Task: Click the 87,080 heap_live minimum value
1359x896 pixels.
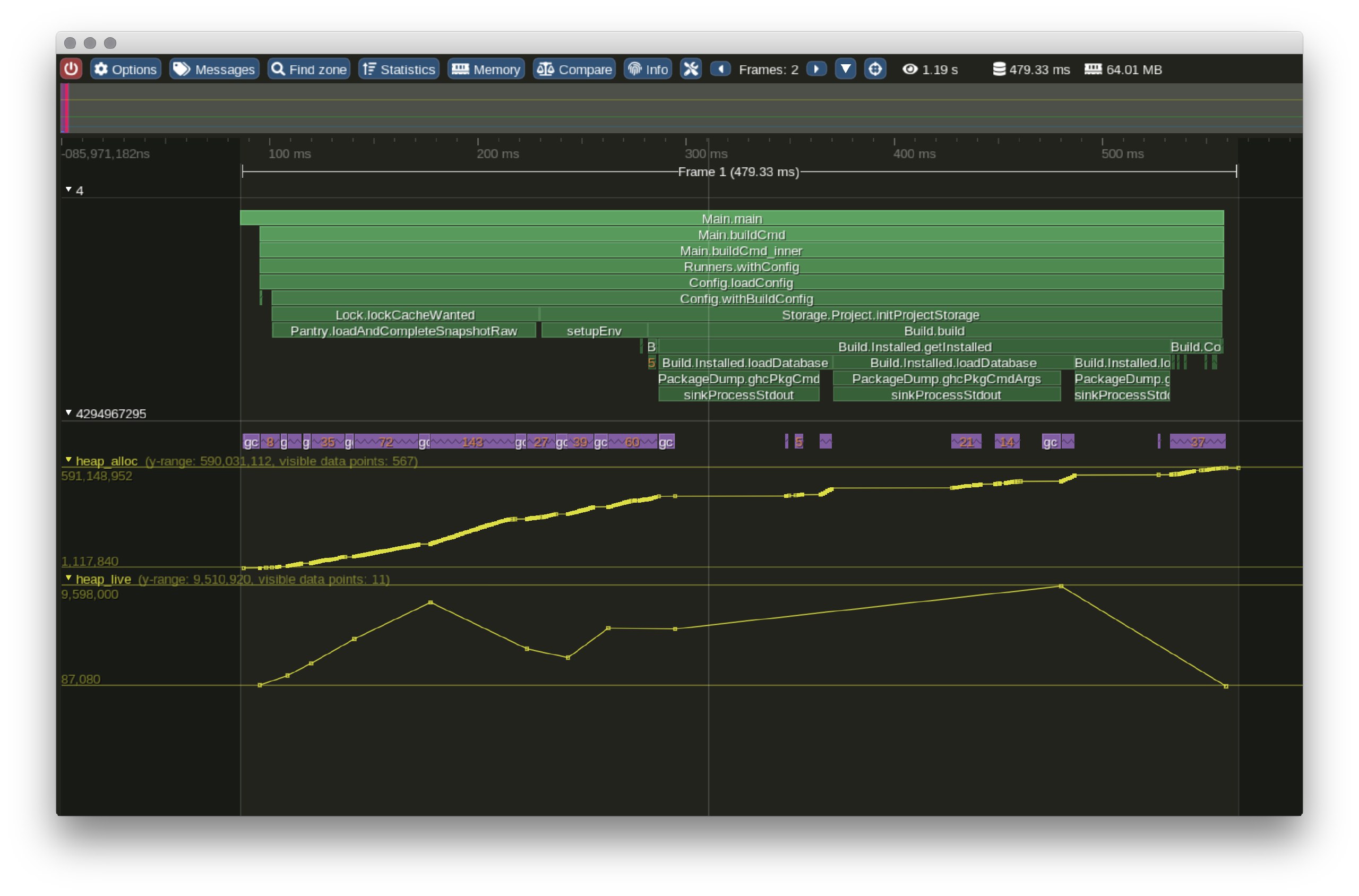Action: click(x=81, y=679)
